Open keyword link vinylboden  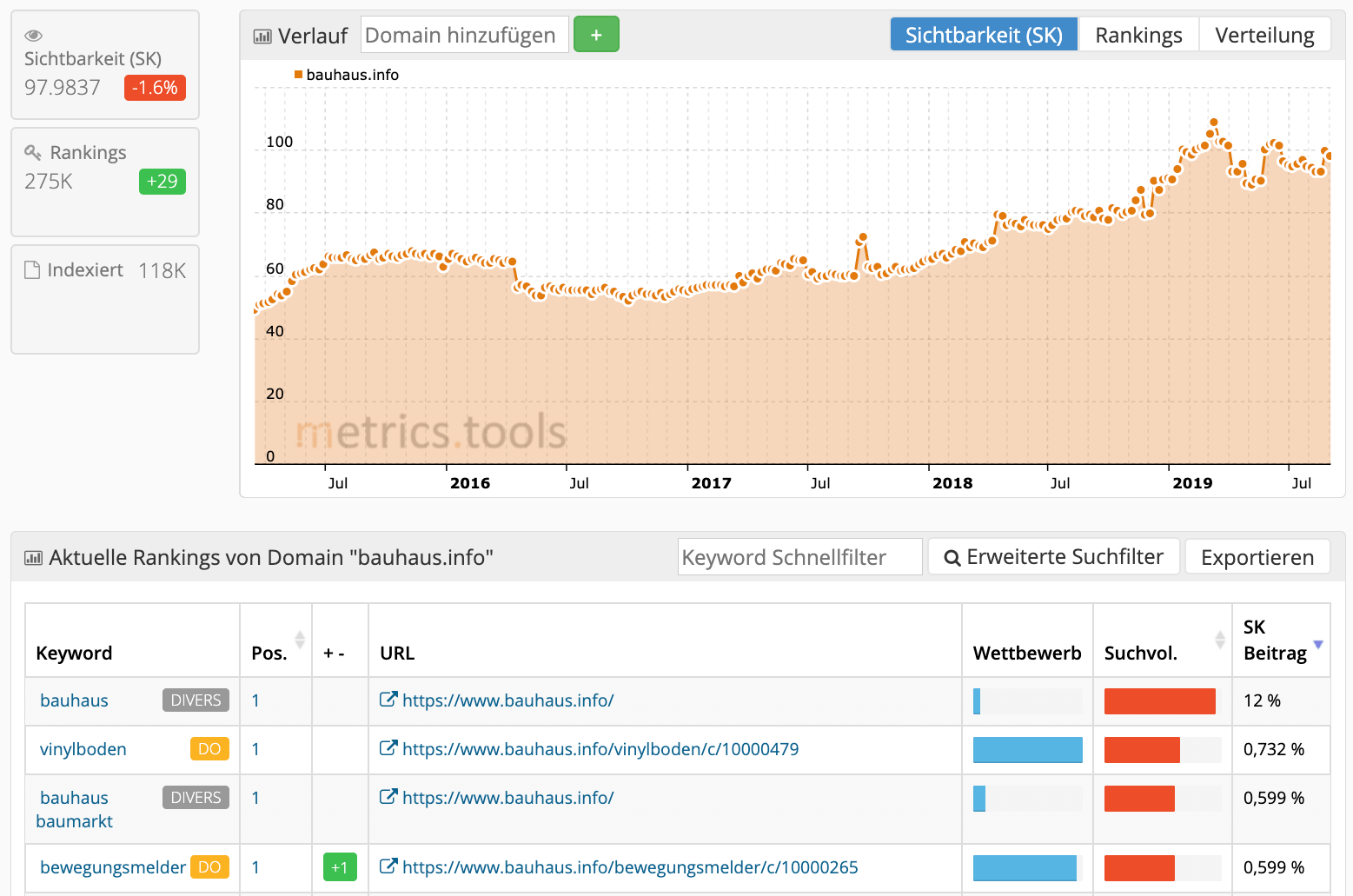pyautogui.click(x=83, y=749)
